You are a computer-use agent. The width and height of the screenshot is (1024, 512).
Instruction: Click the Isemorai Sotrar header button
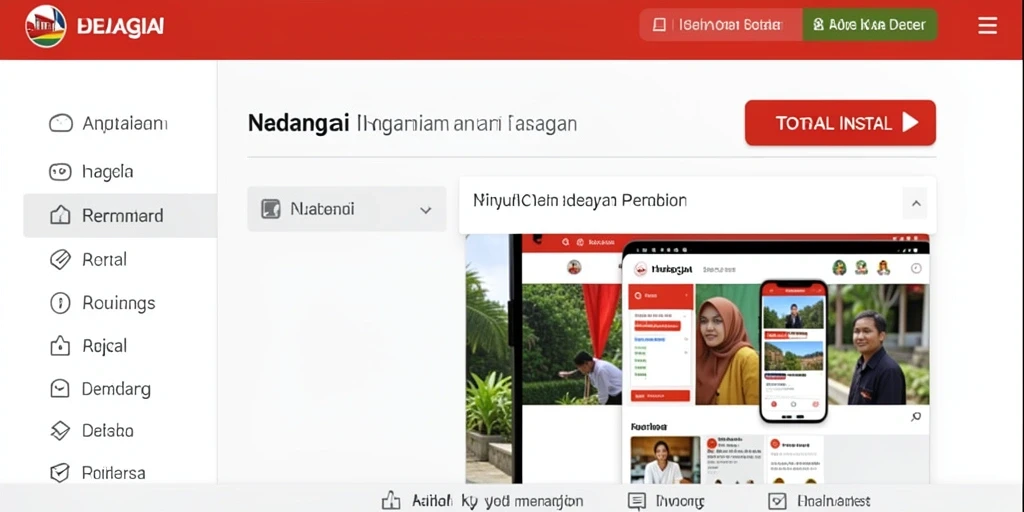tap(720, 25)
